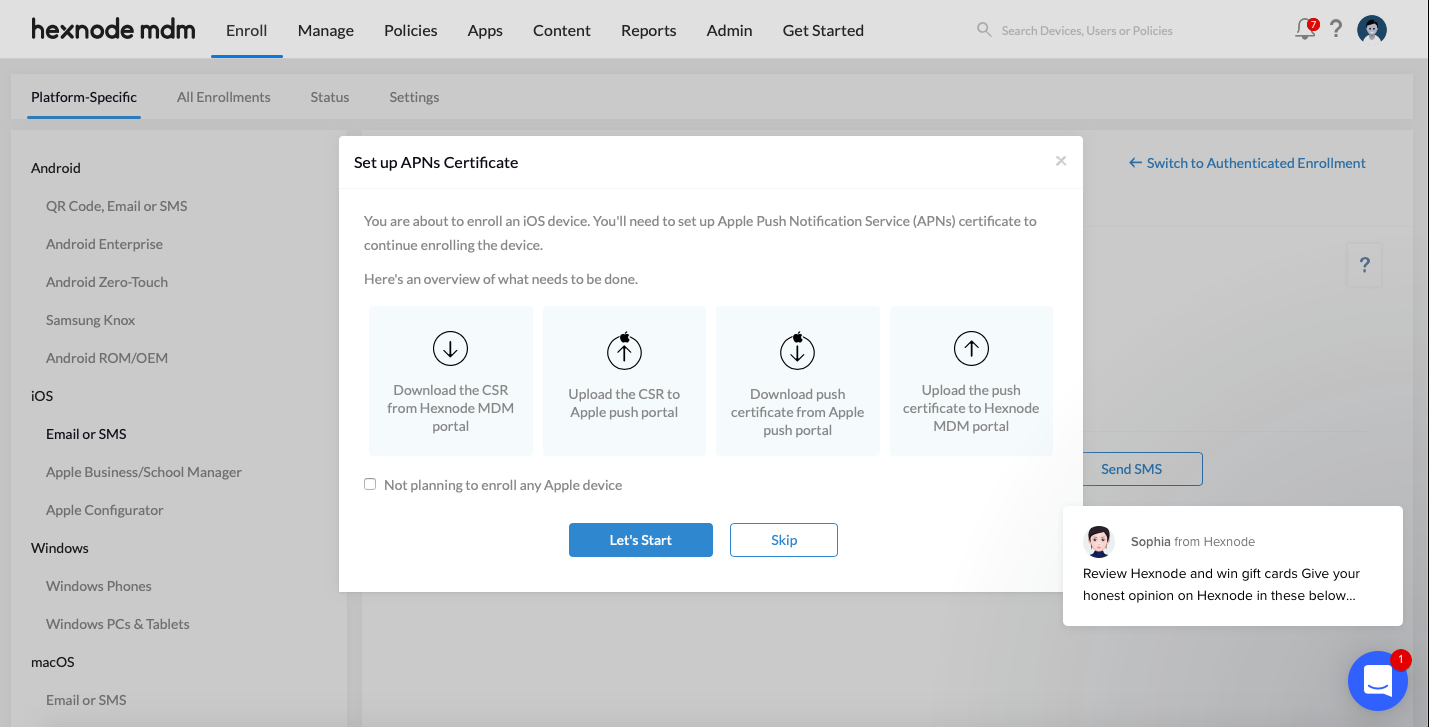Open the notifications bell icon
Screen dimensions: 1429x727
(1305, 30)
